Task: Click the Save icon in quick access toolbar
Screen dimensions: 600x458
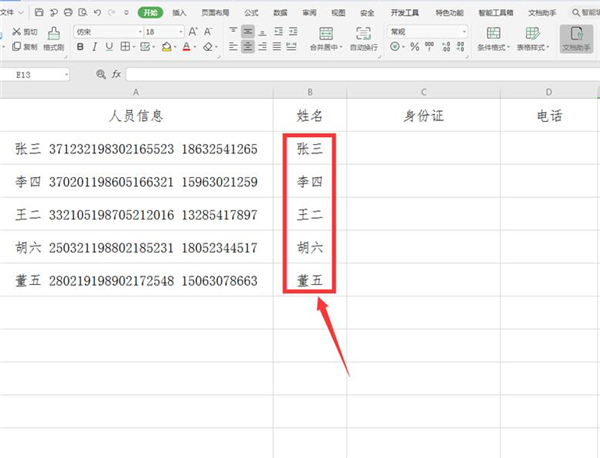Action: point(38,13)
